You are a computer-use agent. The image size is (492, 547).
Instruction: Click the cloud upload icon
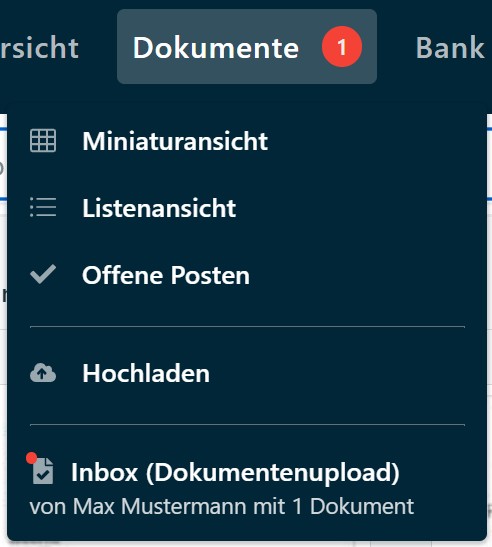pos(43,373)
